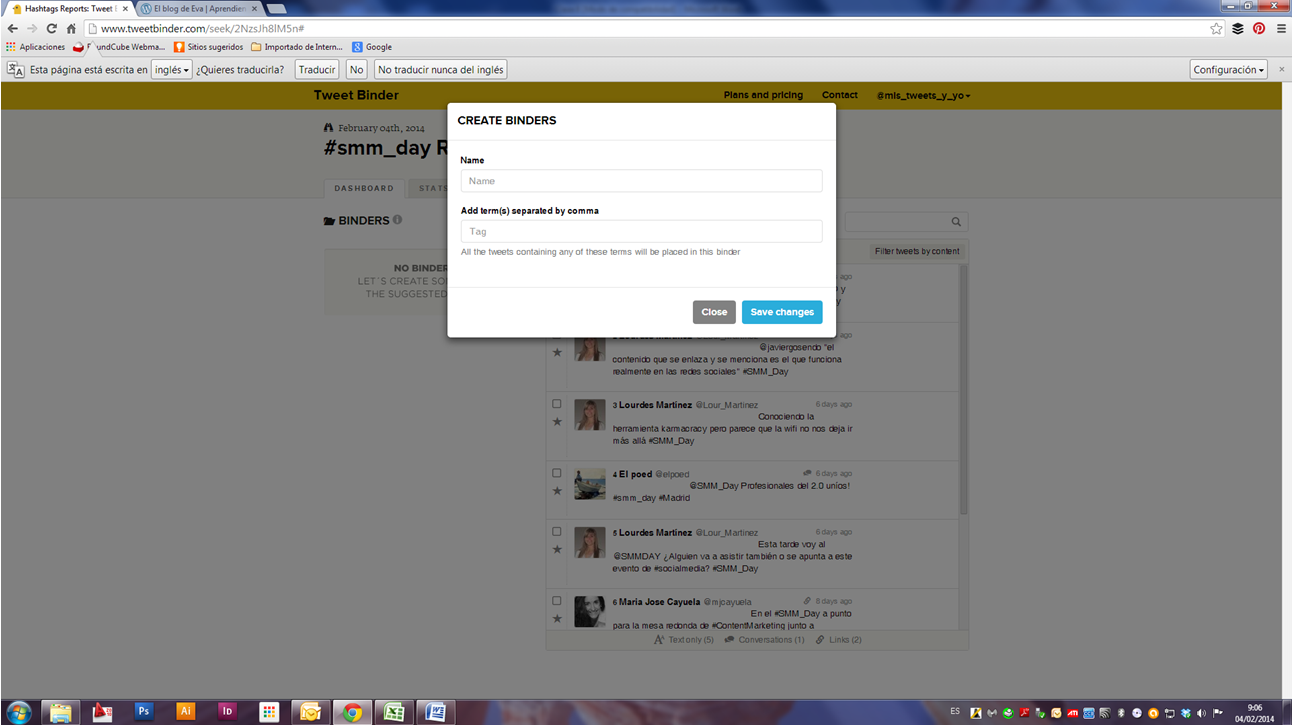Click the Binders info icon
Image resolution: width=1292 pixels, height=725 pixels.
(x=397, y=220)
